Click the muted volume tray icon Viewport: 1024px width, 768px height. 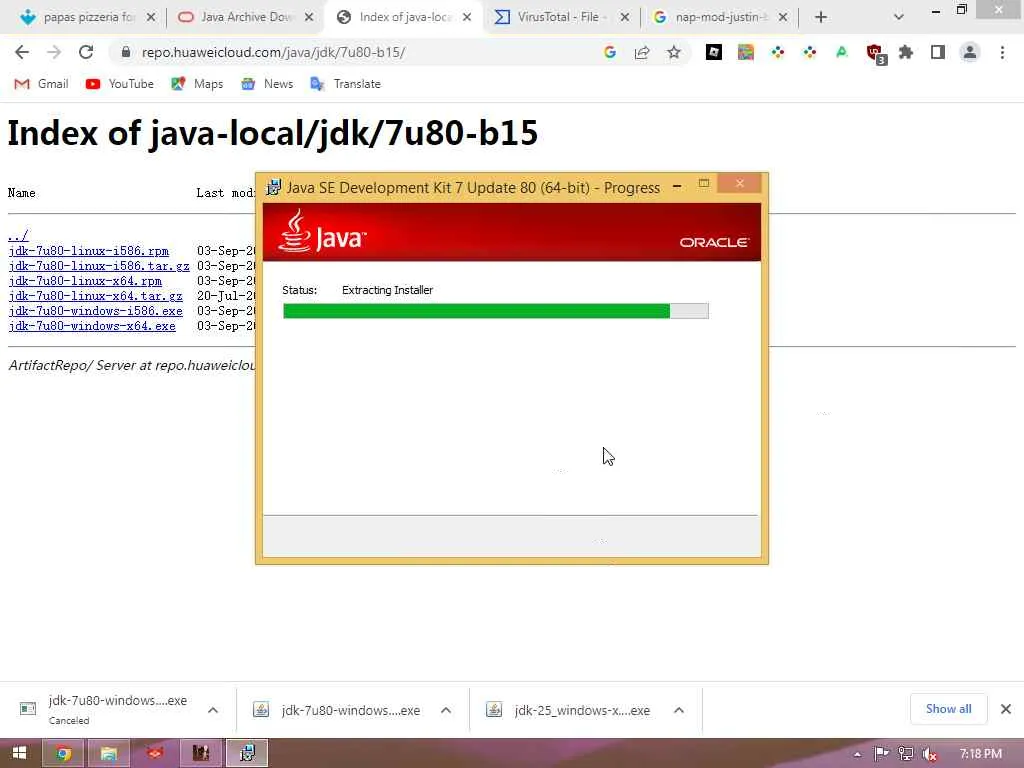[x=930, y=754]
